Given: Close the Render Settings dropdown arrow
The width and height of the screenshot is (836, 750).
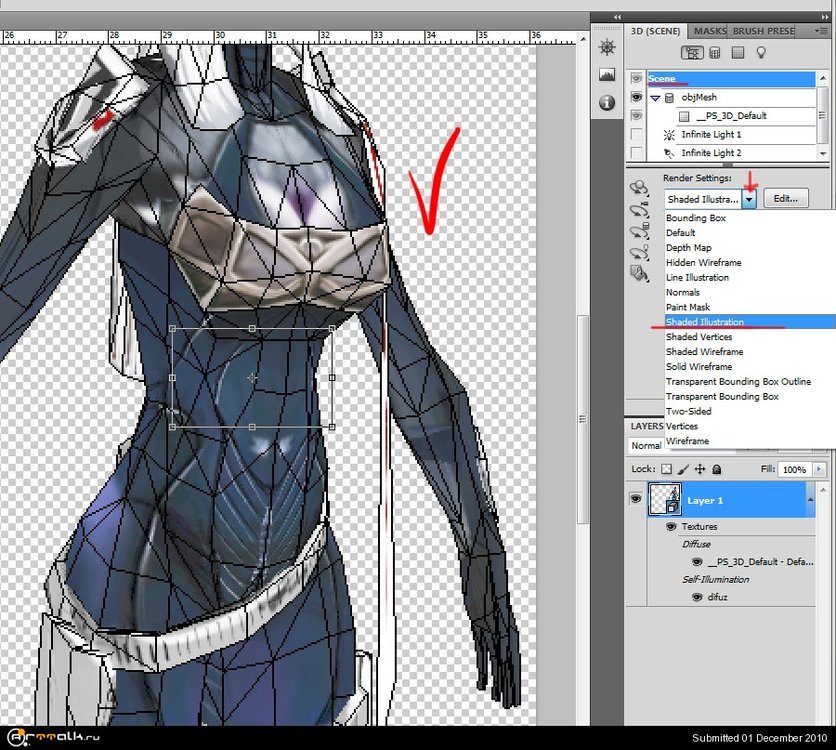Looking at the screenshot, I should point(749,199).
